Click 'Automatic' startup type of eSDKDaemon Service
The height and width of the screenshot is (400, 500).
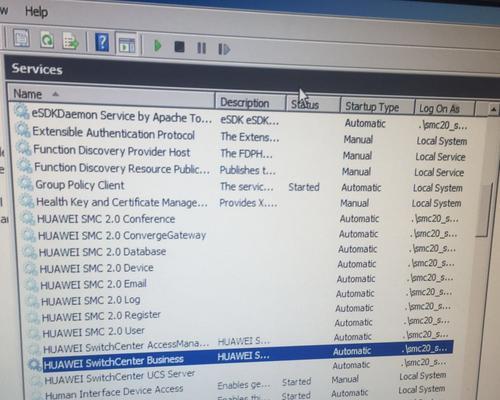365,123
